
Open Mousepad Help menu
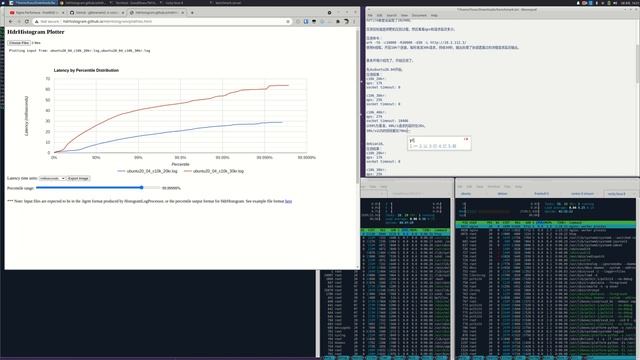(x=434, y=16)
